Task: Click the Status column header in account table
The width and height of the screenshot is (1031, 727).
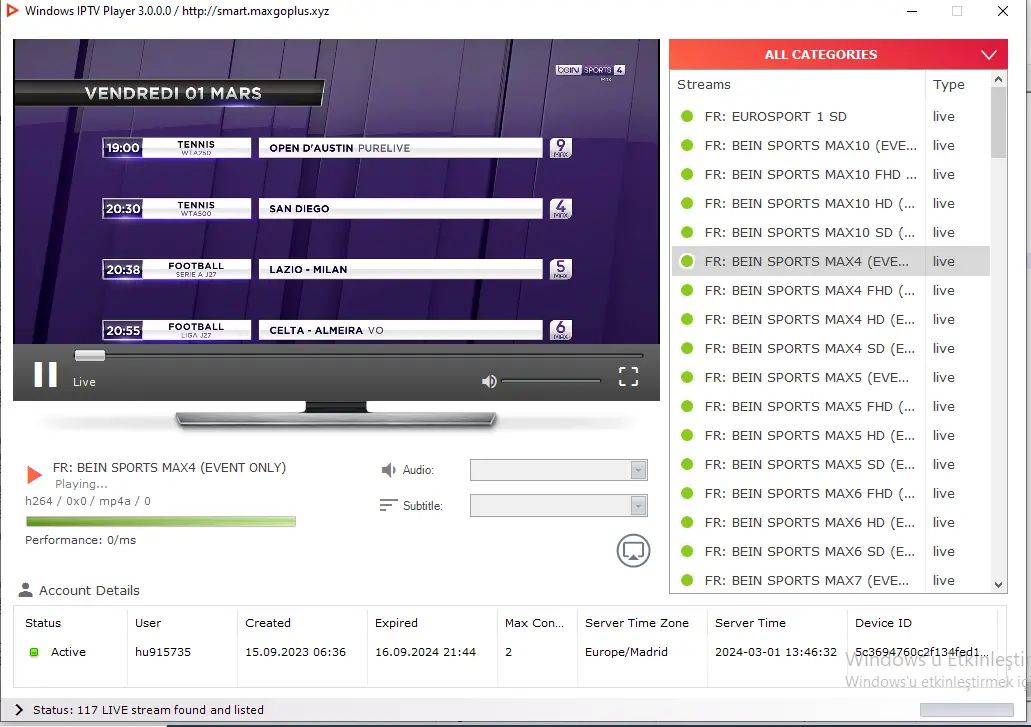Action: tap(43, 622)
